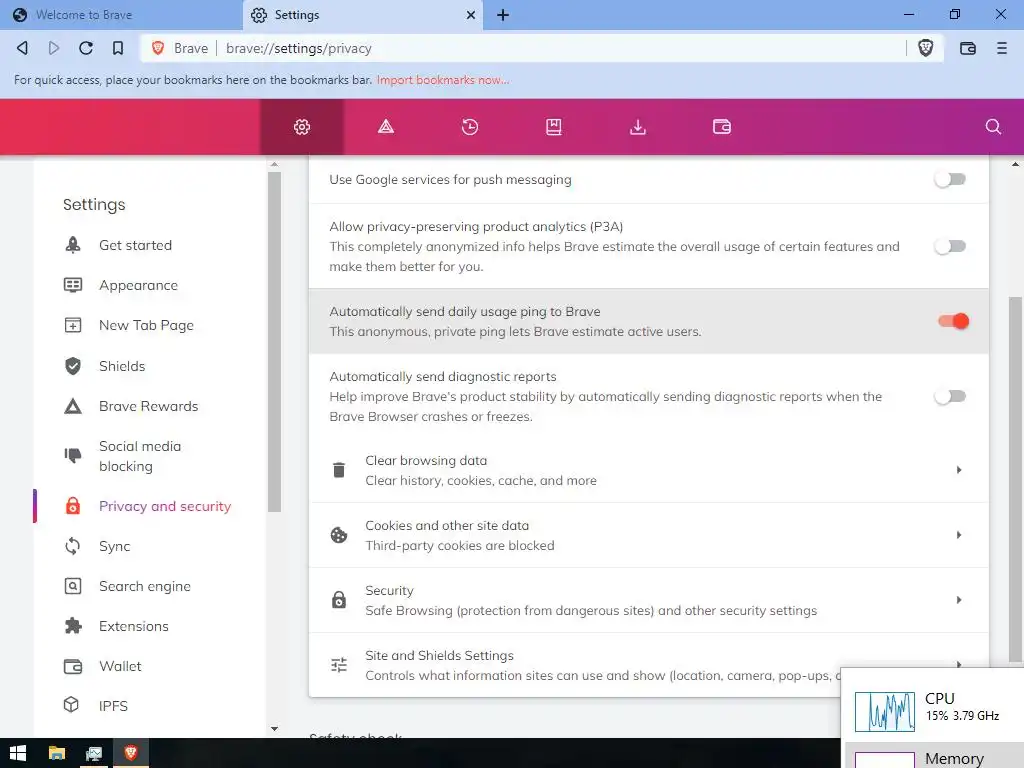
Task: Open a new tab with plus button
Action: pos(502,15)
